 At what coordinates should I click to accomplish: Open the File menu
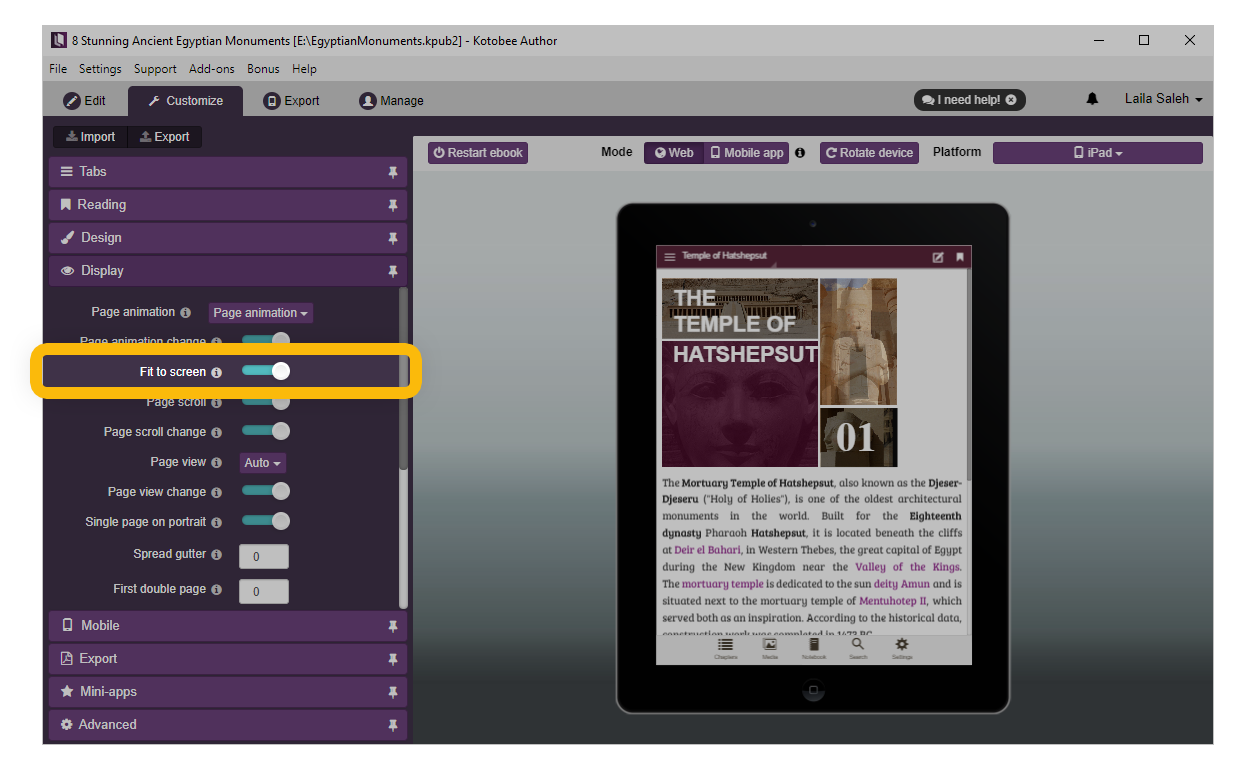pos(58,69)
